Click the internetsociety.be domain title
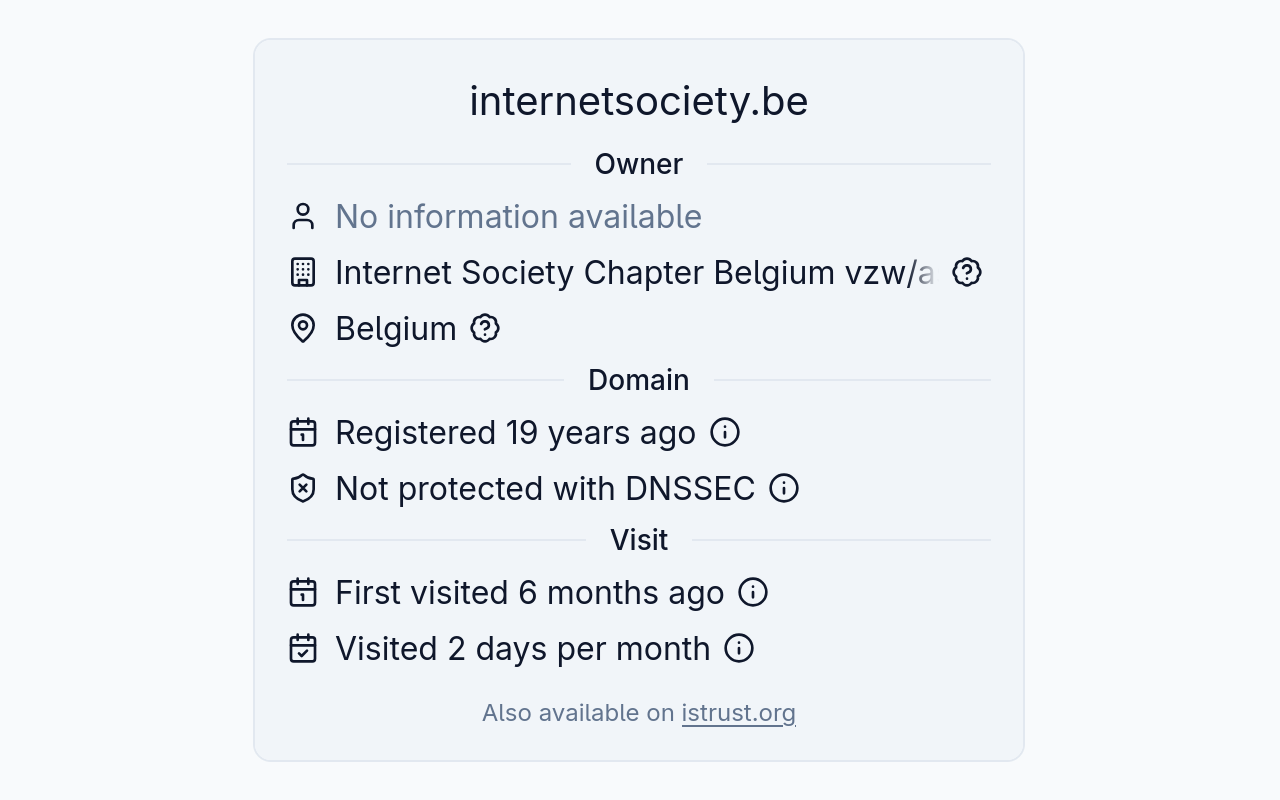 (639, 101)
